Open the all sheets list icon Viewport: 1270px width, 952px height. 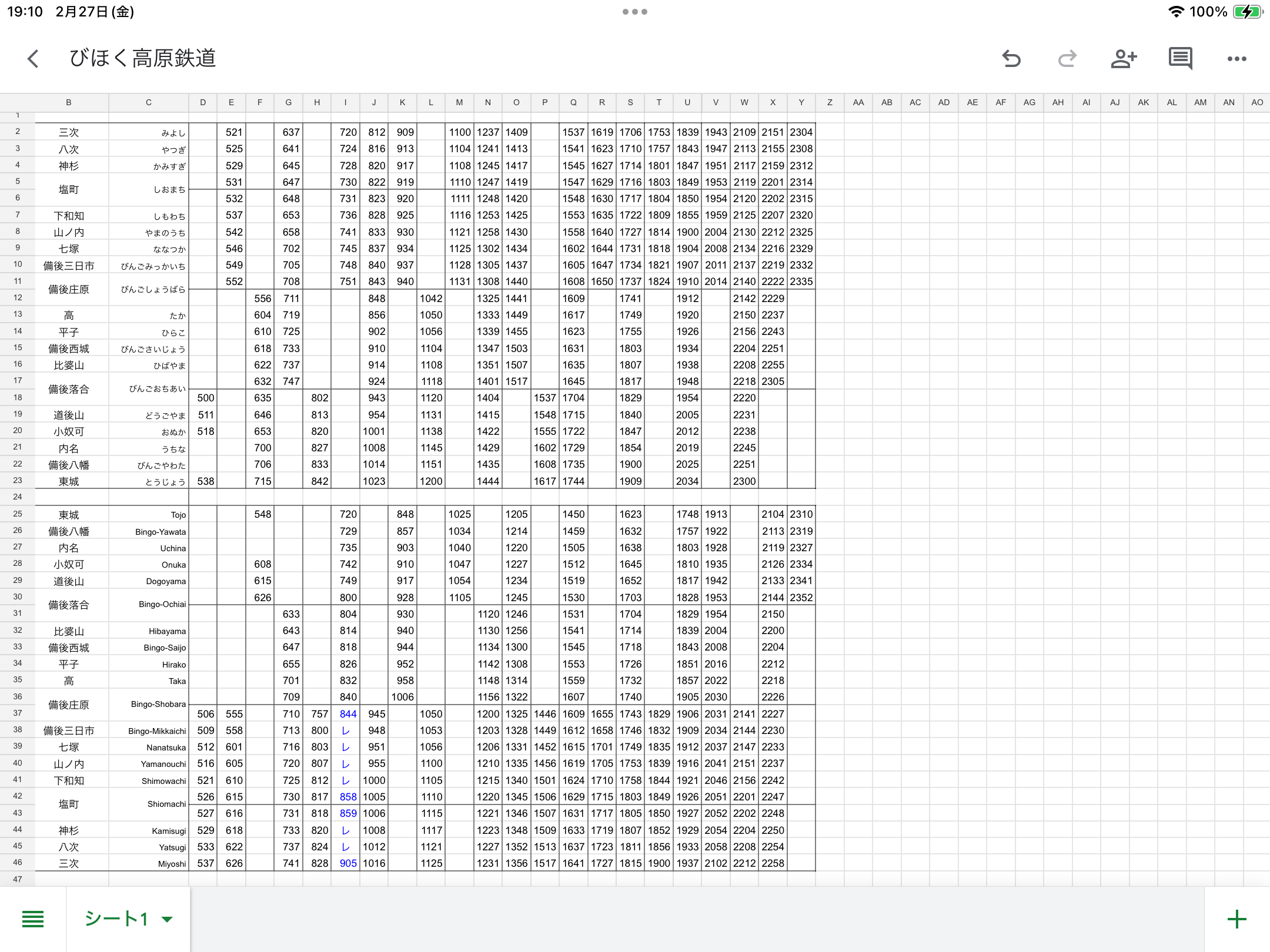click(x=33, y=919)
